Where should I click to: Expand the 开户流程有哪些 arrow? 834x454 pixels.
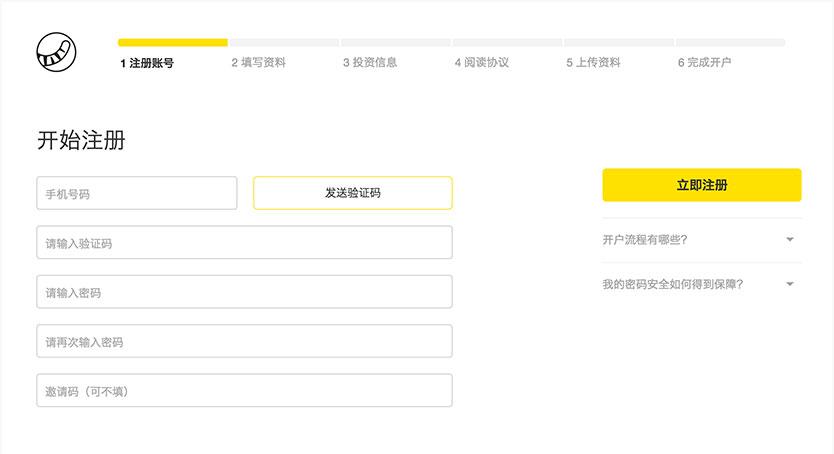pos(789,240)
